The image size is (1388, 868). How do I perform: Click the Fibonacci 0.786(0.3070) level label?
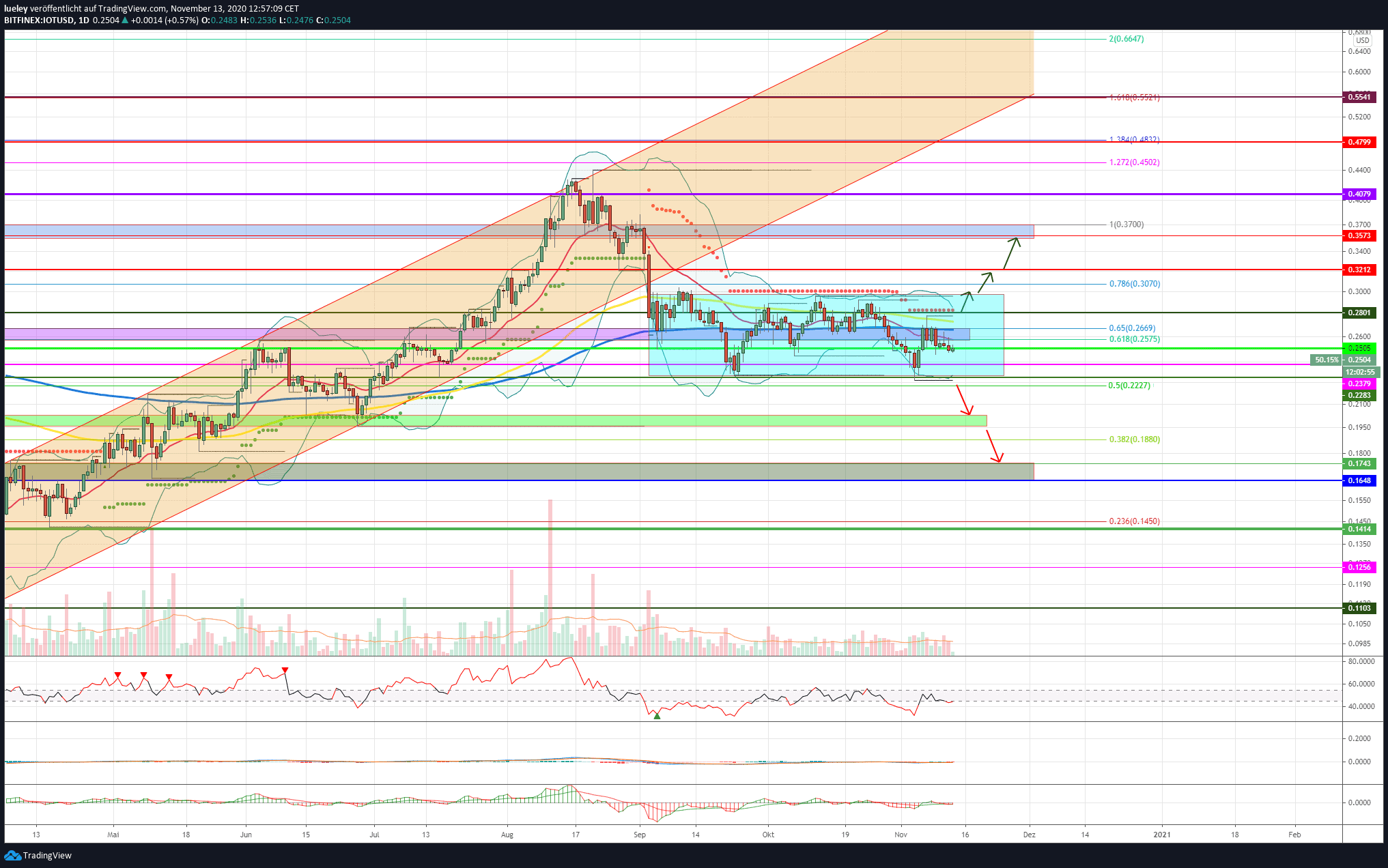1135,284
